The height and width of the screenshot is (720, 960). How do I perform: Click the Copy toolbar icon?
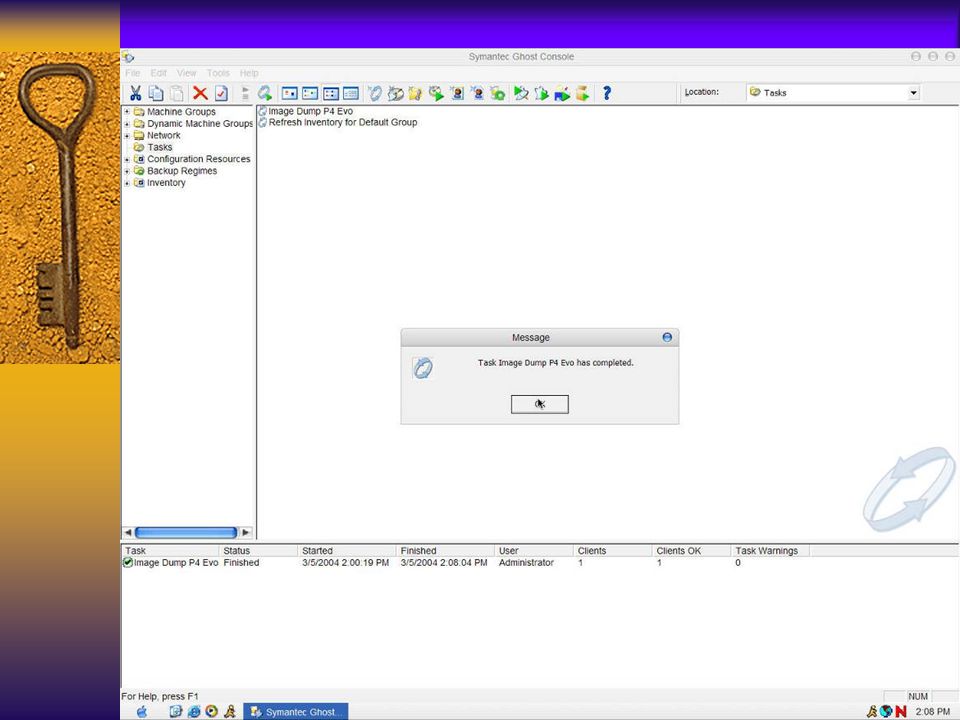pyautogui.click(x=156, y=93)
